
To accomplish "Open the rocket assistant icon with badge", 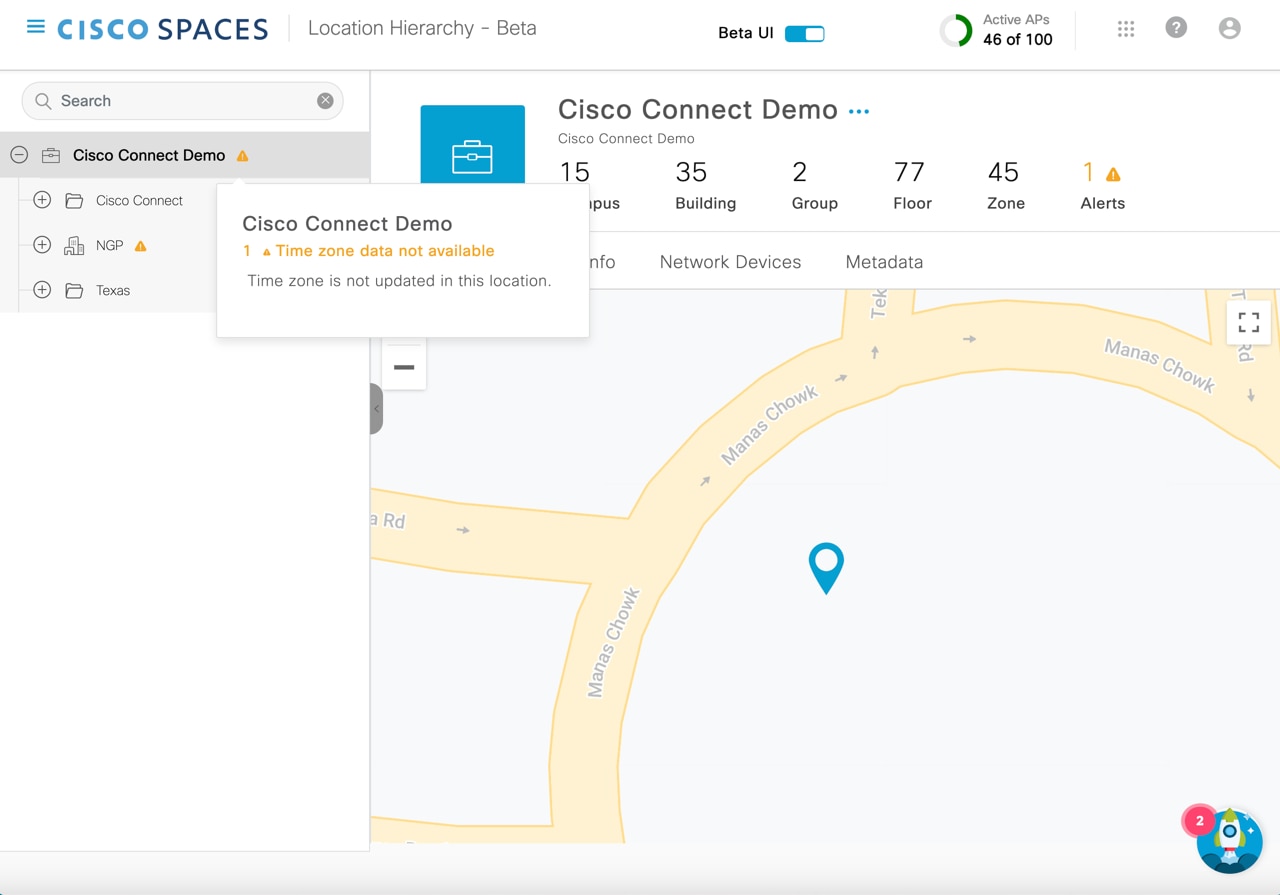I will (x=1230, y=841).
